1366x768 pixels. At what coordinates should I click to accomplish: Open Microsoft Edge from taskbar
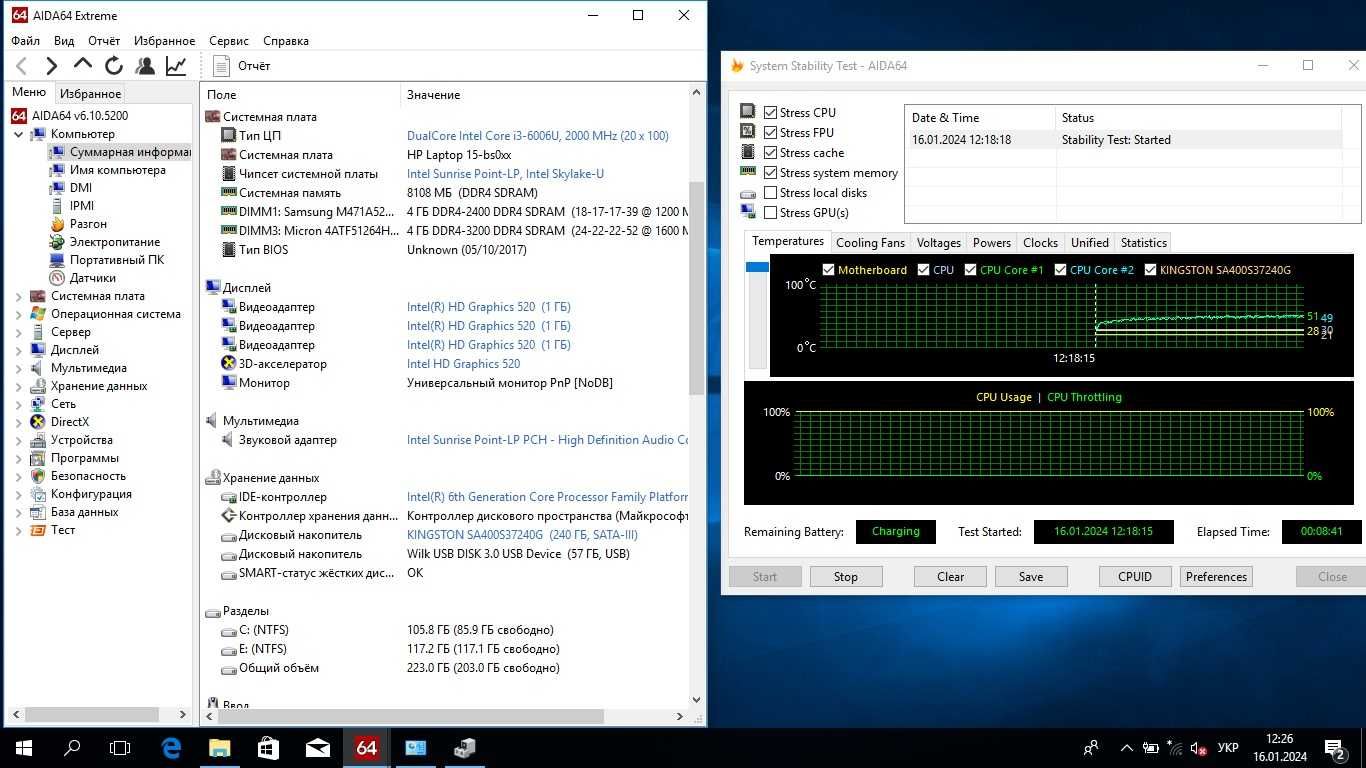(170, 748)
